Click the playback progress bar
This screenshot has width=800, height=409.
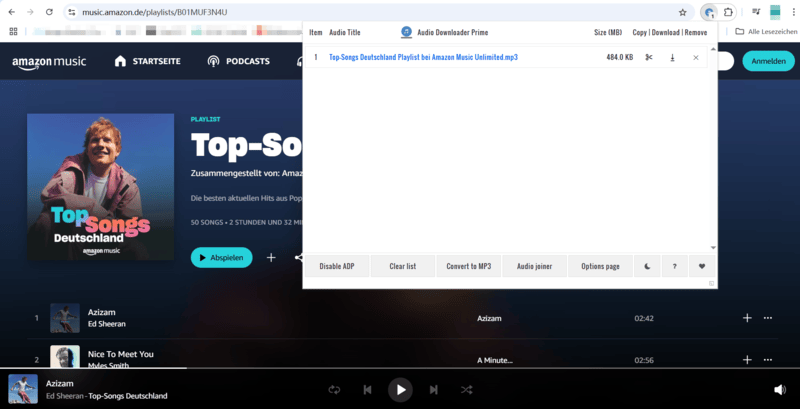400,368
